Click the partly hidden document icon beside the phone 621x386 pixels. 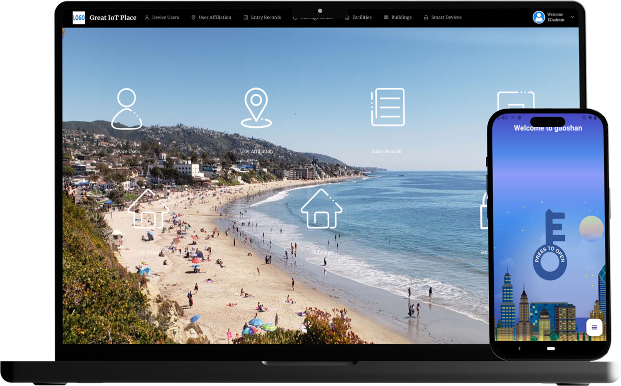(515, 100)
